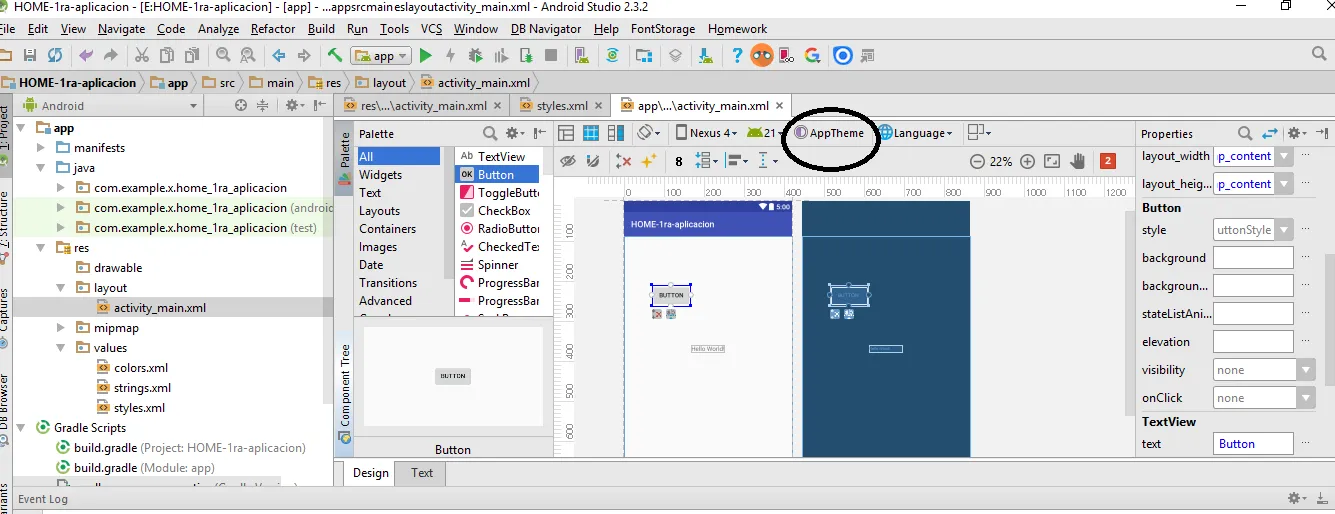Click the Infer constraints sparkle icon
Image resolution: width=1335 pixels, height=514 pixels.
pyautogui.click(x=649, y=161)
